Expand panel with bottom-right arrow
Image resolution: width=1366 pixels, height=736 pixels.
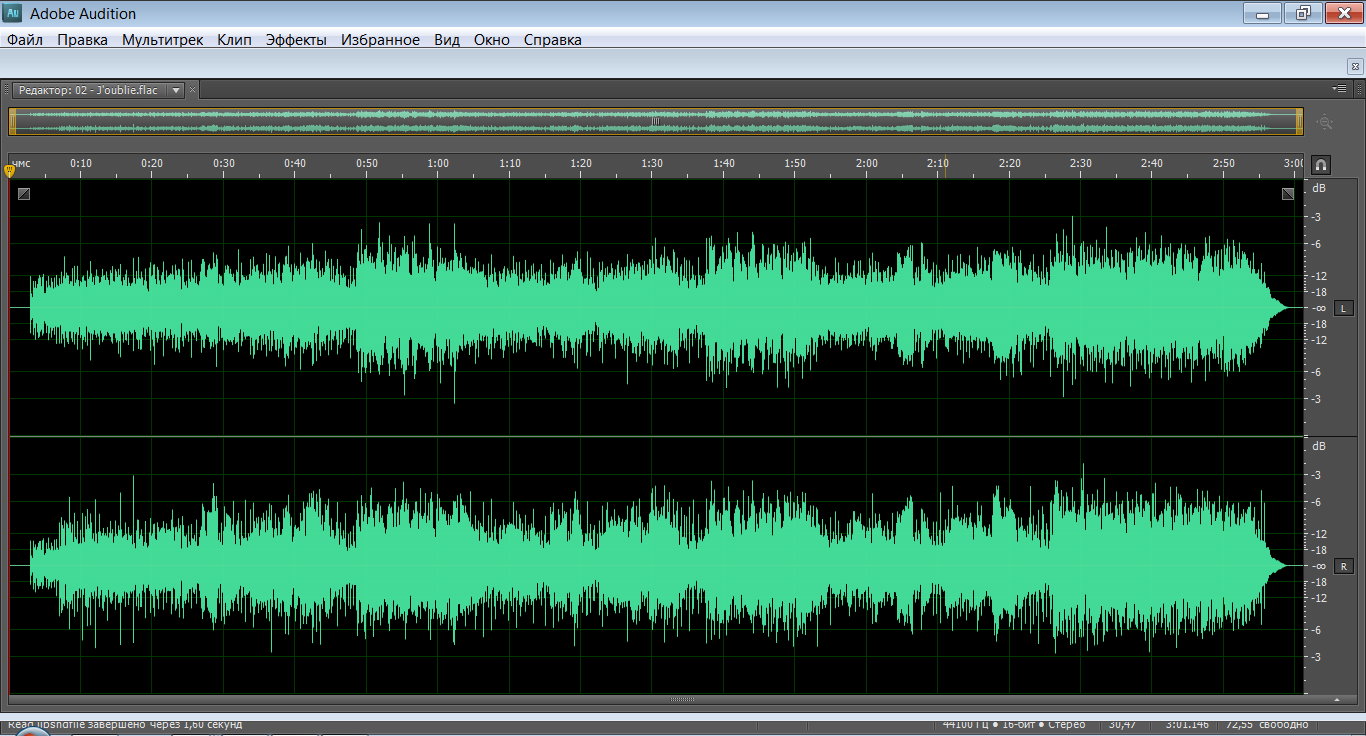(1337, 699)
